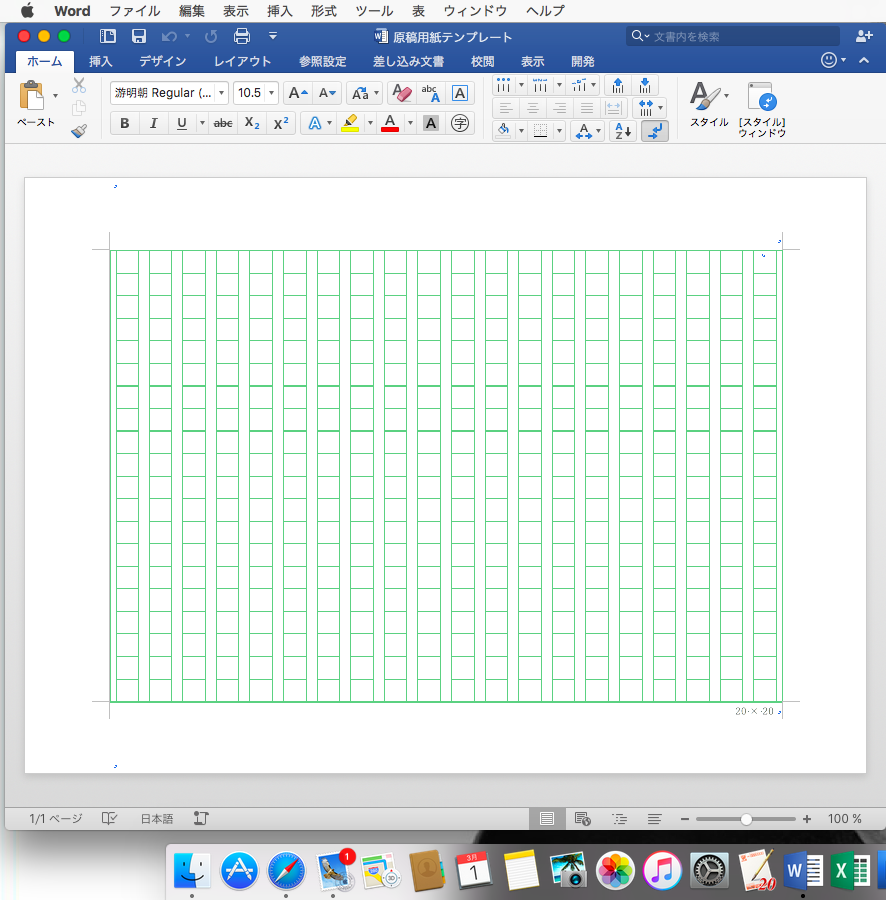Toggle Italic formatting
Screen dimensions: 886x900
[x=153, y=124]
